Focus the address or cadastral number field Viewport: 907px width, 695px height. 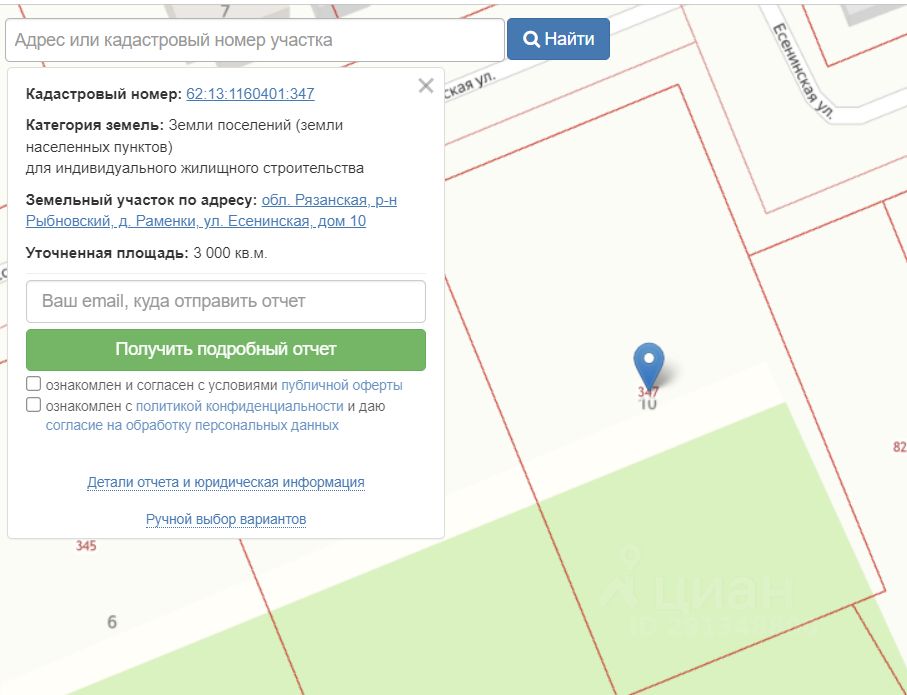(255, 40)
